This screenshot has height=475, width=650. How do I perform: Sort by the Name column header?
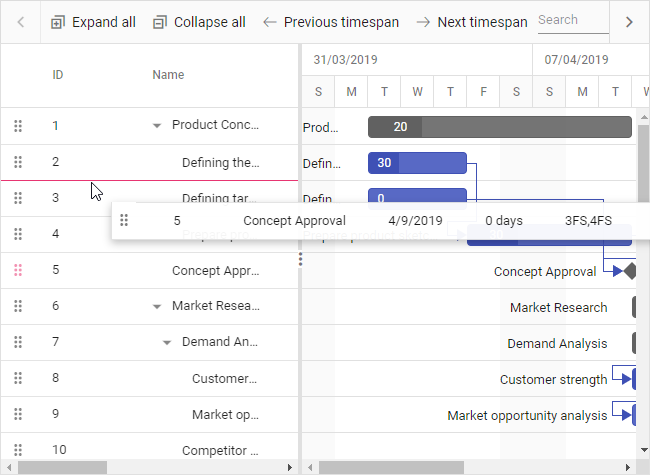point(168,75)
